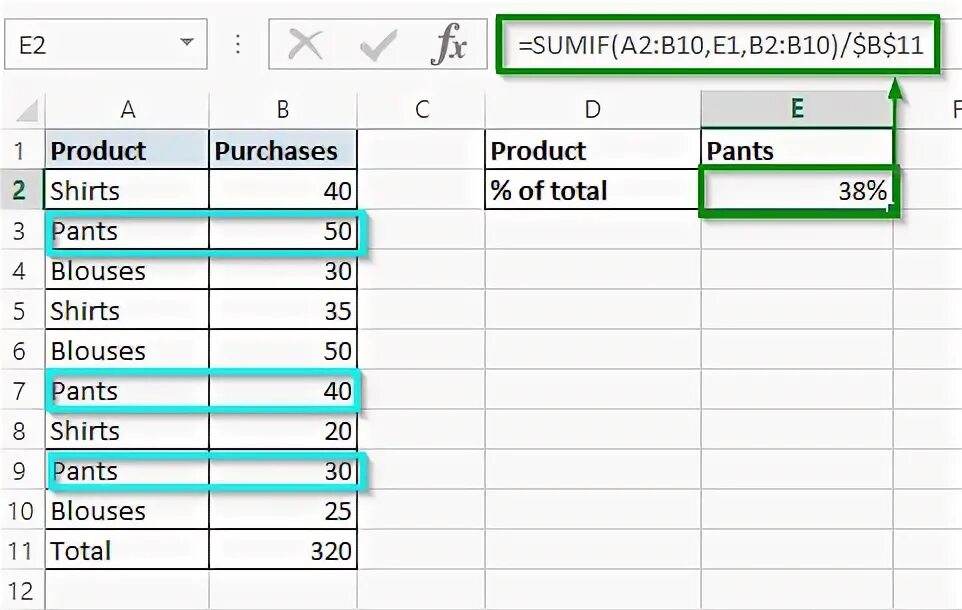Click the Enter checkmark formula icon
This screenshot has height=610, width=962.
click(379, 45)
